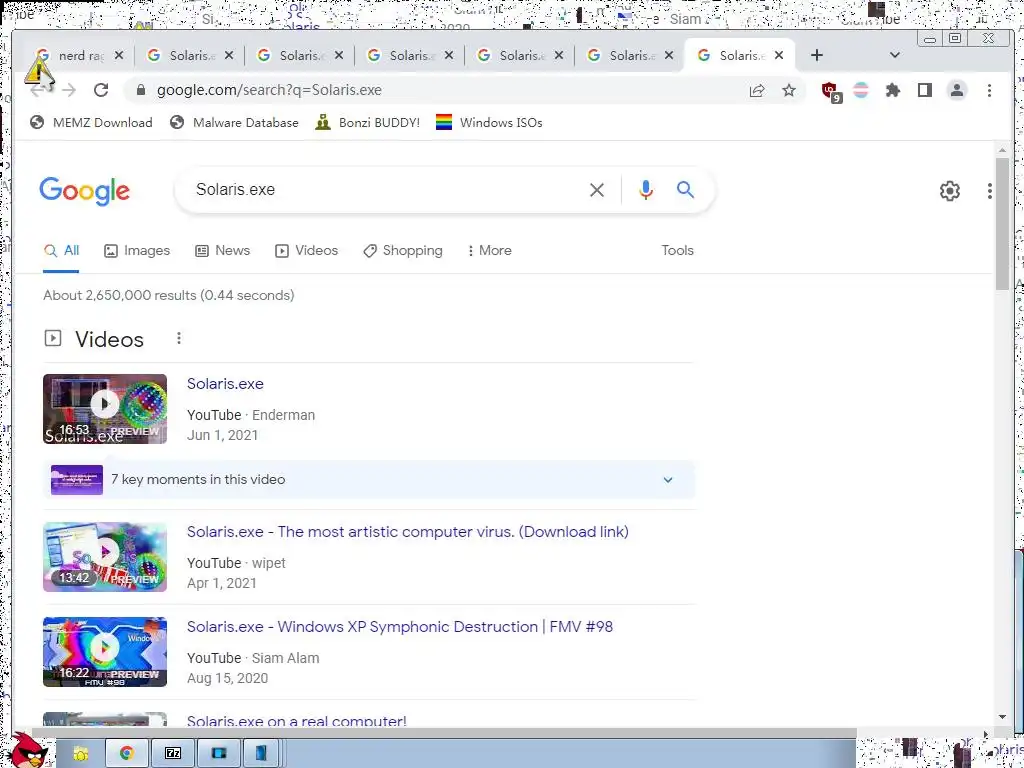Select the News results tab

223,250
